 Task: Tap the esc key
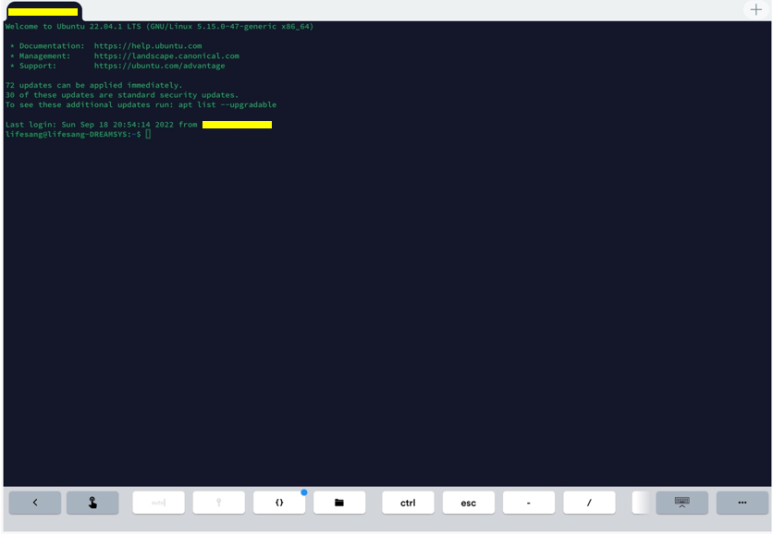coord(468,502)
